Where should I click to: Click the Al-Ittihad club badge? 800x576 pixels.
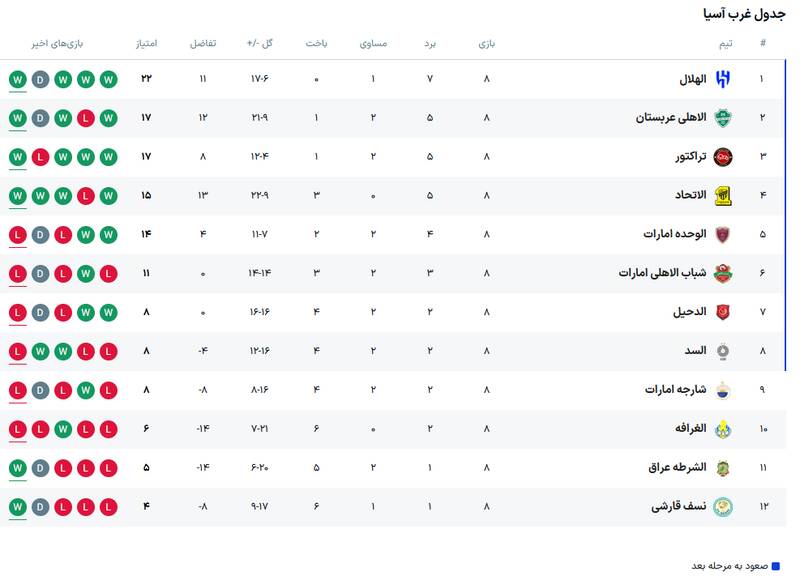tap(723, 196)
